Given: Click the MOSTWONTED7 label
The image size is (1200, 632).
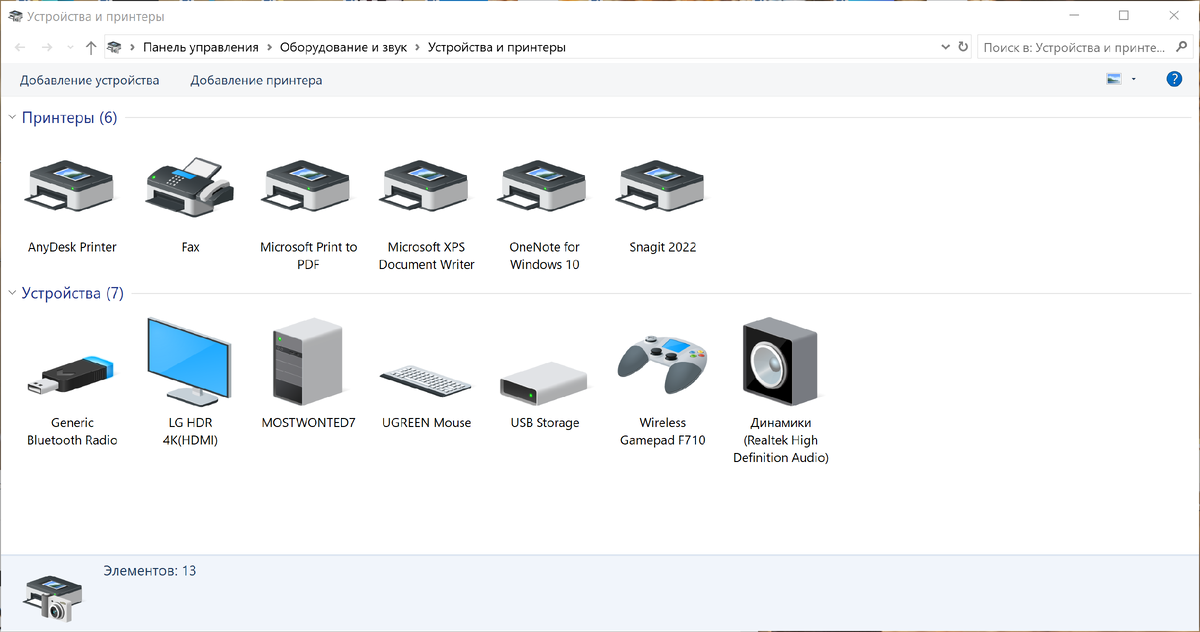Looking at the screenshot, I should pos(308,423).
